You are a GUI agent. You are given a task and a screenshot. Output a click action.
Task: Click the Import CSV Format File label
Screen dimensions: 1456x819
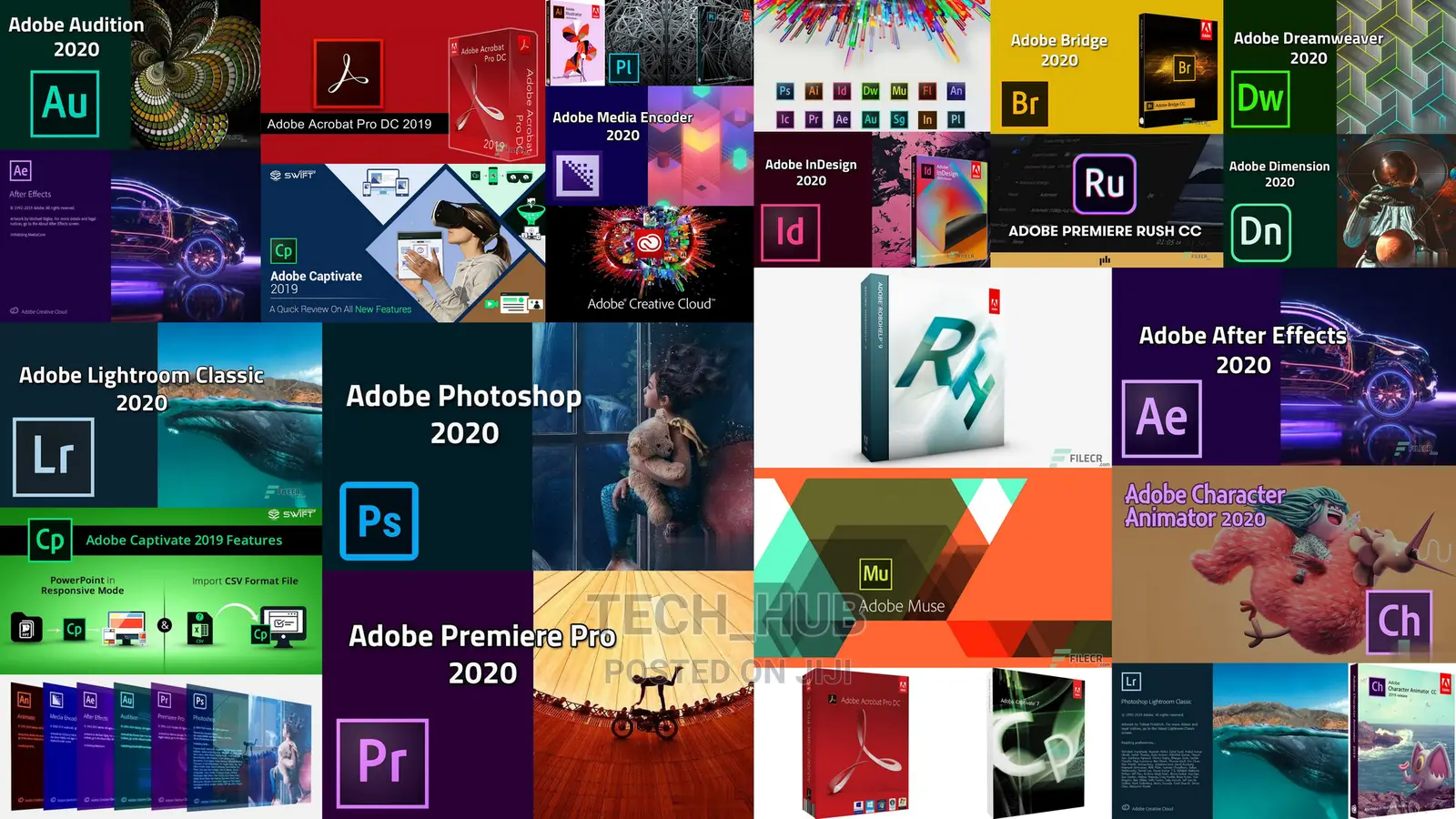(245, 581)
